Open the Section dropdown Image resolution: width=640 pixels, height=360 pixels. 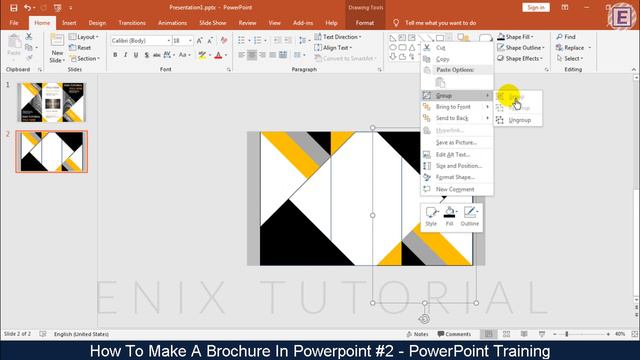click(x=84, y=58)
